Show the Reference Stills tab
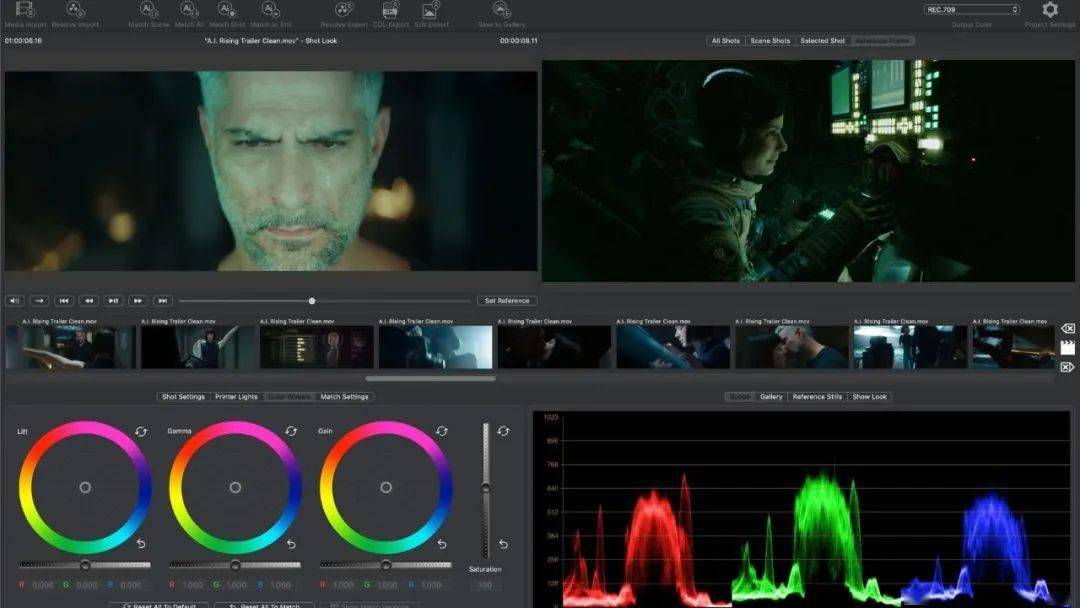Viewport: 1080px width, 608px height. click(x=817, y=397)
